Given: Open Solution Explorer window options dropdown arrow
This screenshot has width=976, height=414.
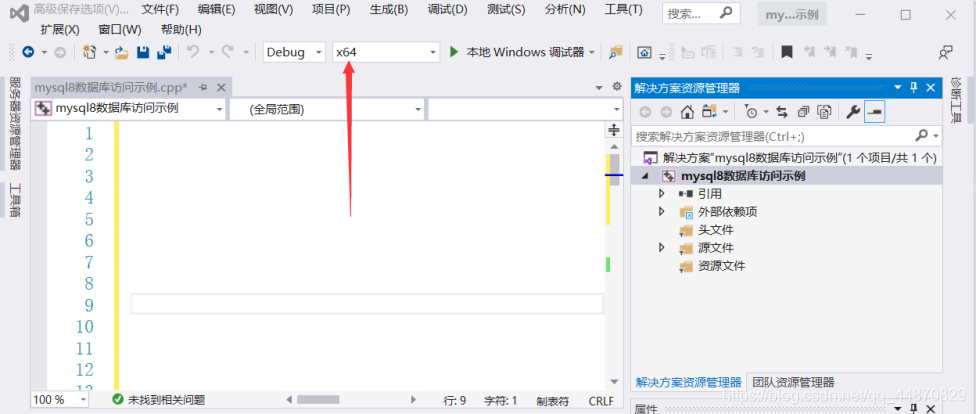Looking at the screenshot, I should coord(897,88).
